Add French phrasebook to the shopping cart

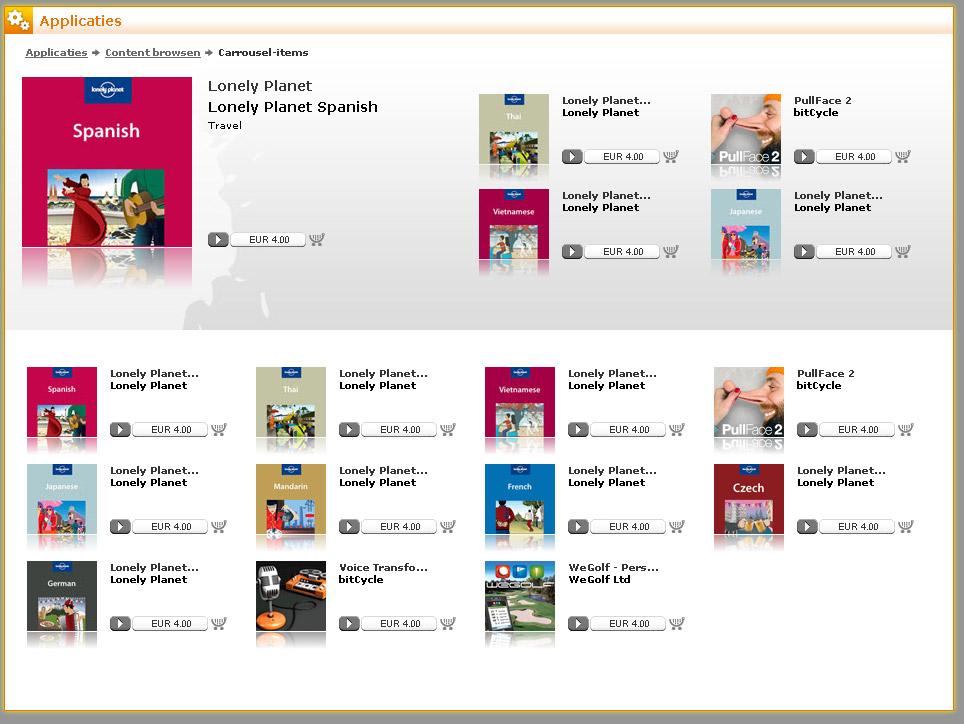(x=676, y=526)
